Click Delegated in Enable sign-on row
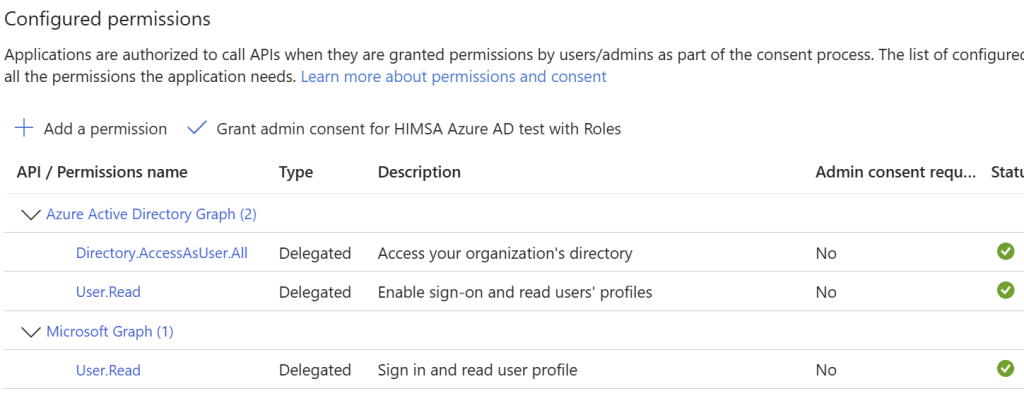Image resolution: width=1024 pixels, height=396 pixels. (315, 292)
